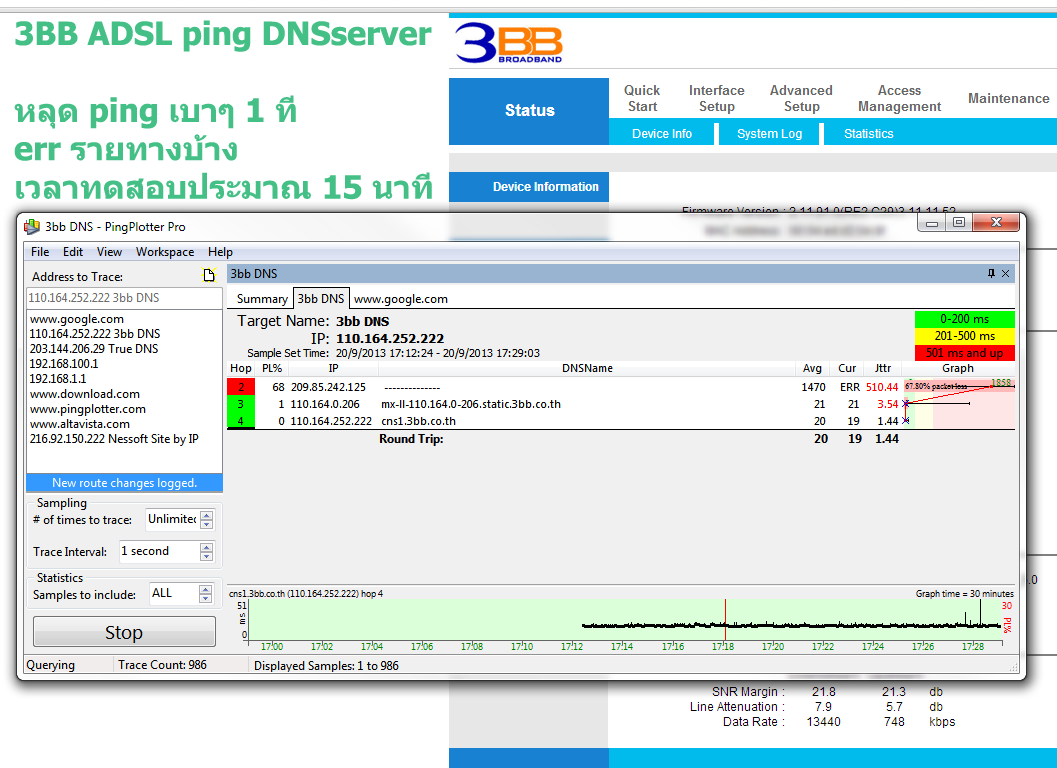The height and width of the screenshot is (768, 1057).
Task: Open the Trace Interval combo box
Action: pyautogui.click(x=206, y=552)
